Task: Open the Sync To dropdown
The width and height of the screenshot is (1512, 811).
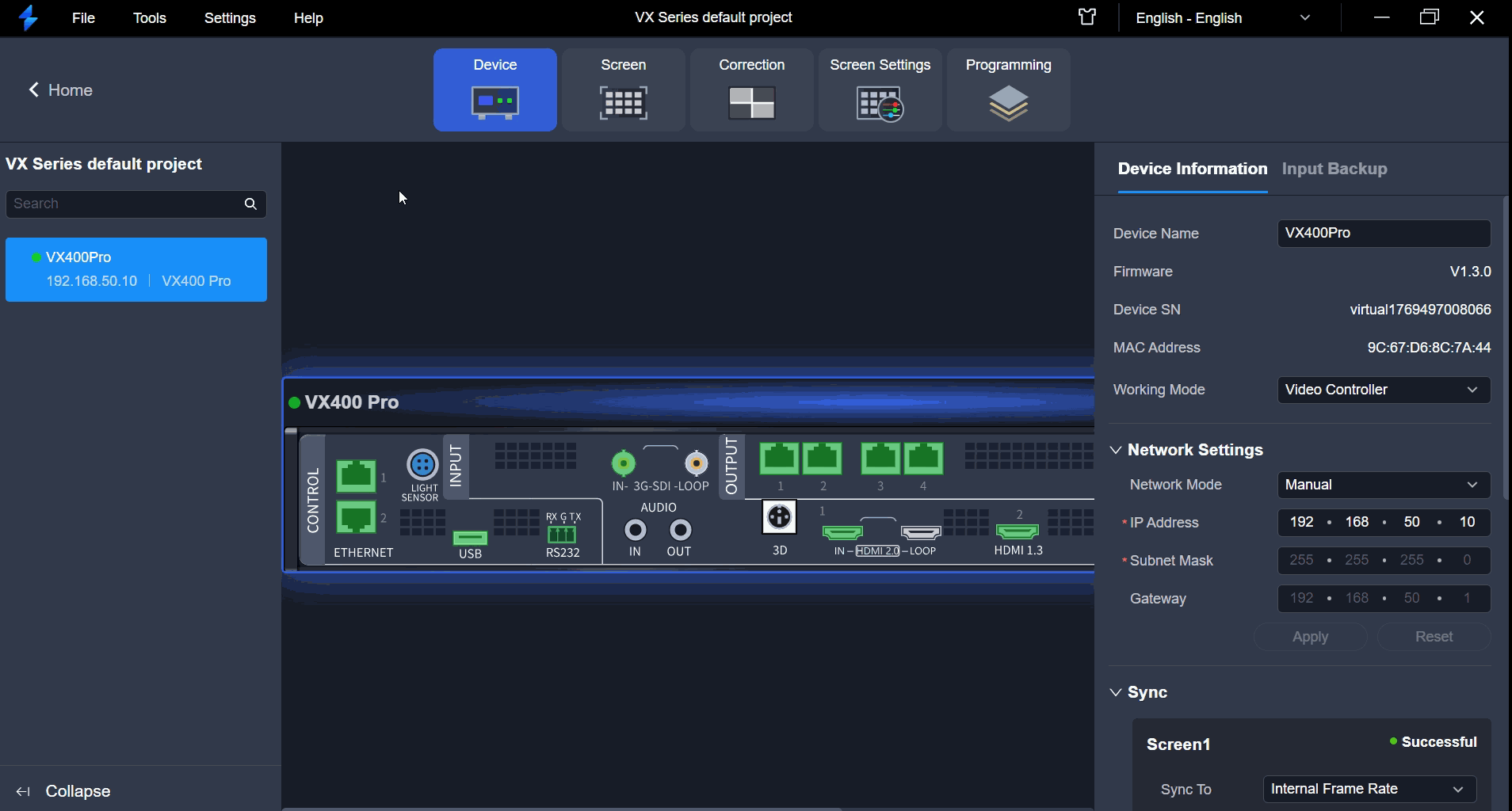Action: pos(1369,789)
